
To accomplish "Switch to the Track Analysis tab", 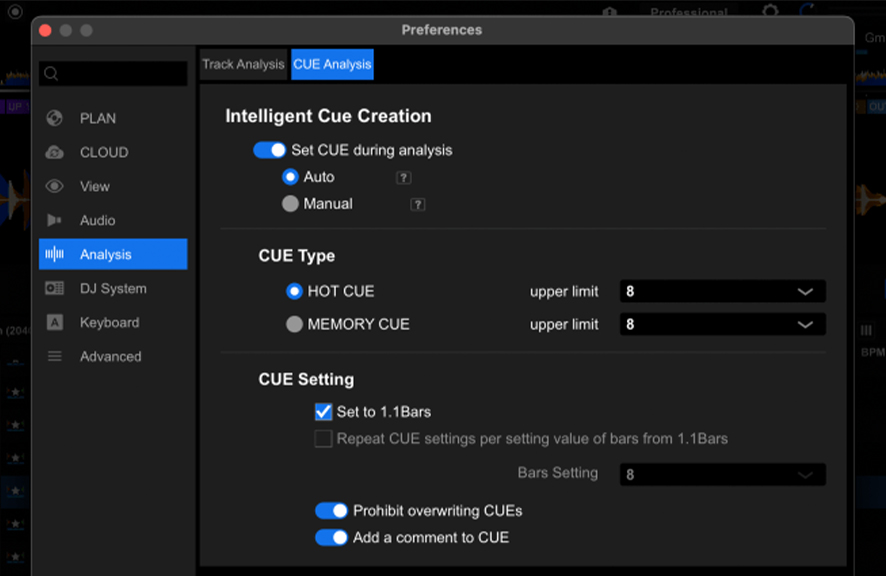I will click(243, 64).
